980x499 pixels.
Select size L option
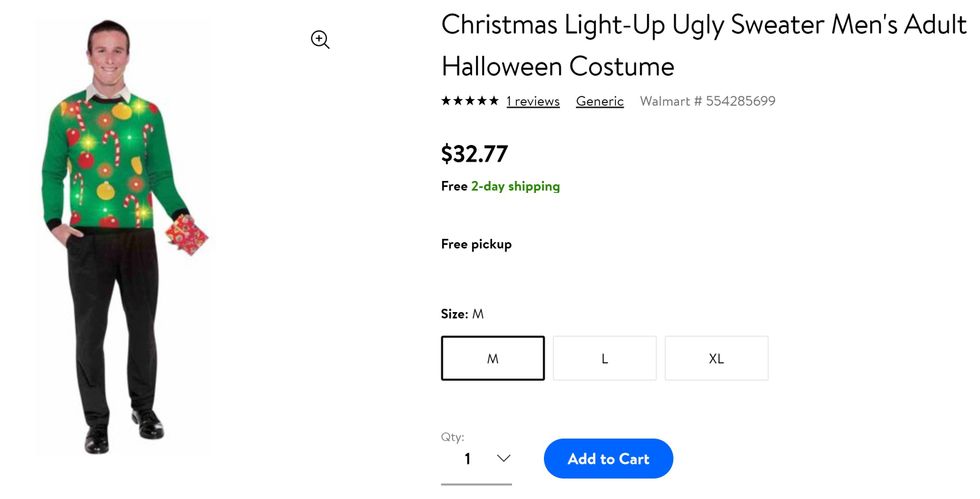(605, 358)
